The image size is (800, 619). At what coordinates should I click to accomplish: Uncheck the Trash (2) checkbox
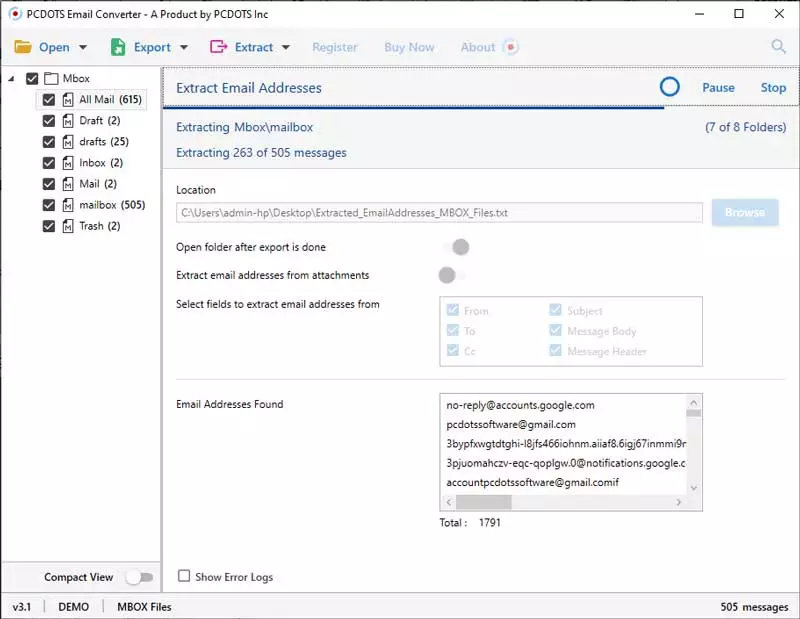tap(48, 226)
